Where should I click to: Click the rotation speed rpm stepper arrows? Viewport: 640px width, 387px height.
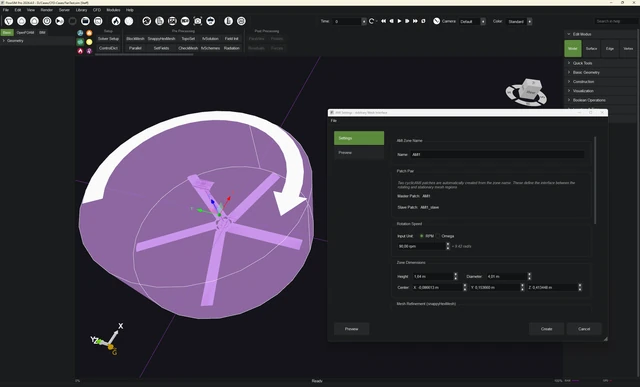448,246
